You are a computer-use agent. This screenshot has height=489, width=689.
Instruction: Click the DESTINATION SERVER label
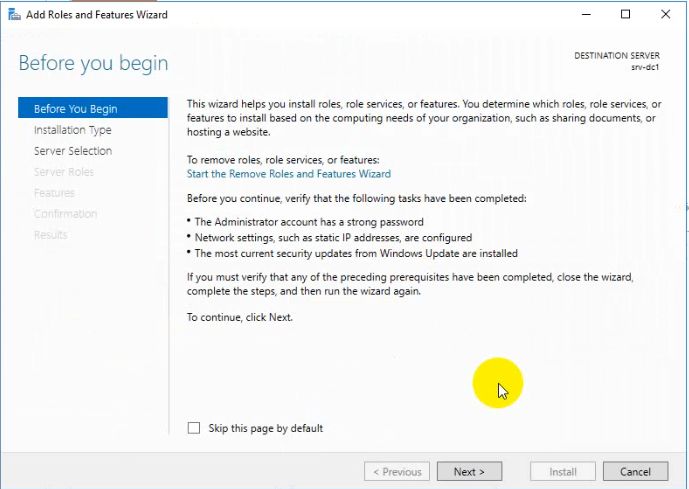click(617, 56)
